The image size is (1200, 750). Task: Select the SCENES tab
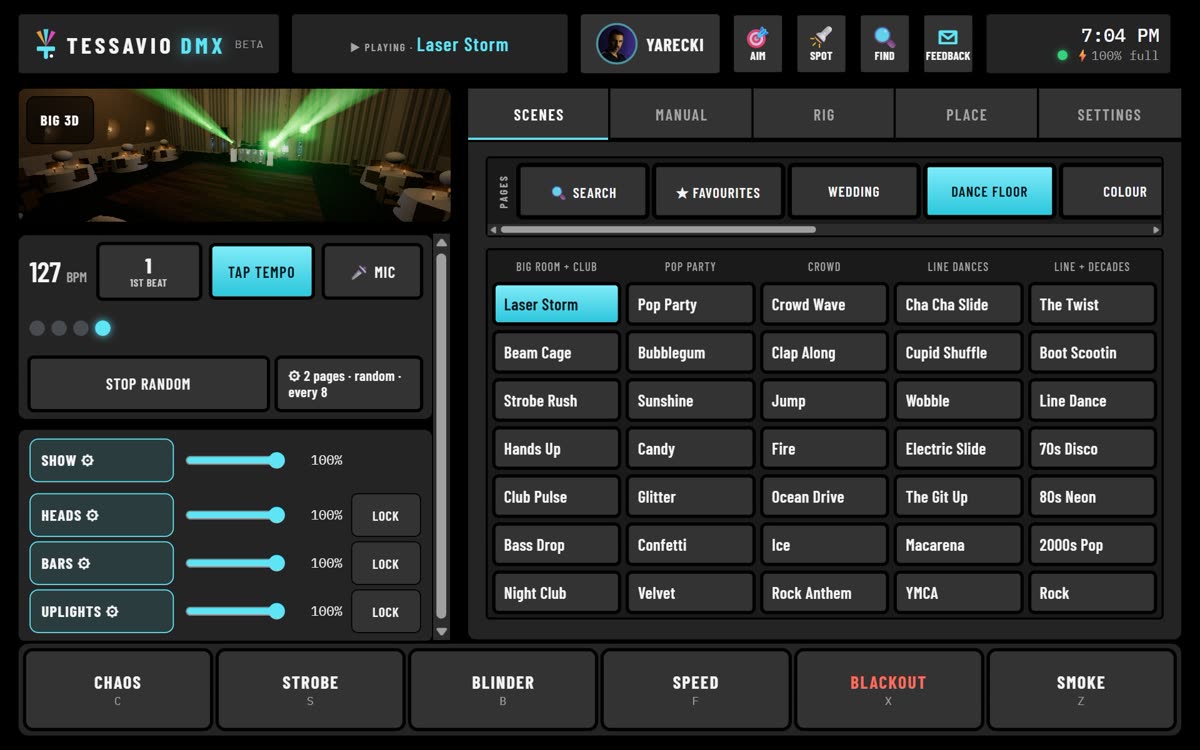coord(538,114)
